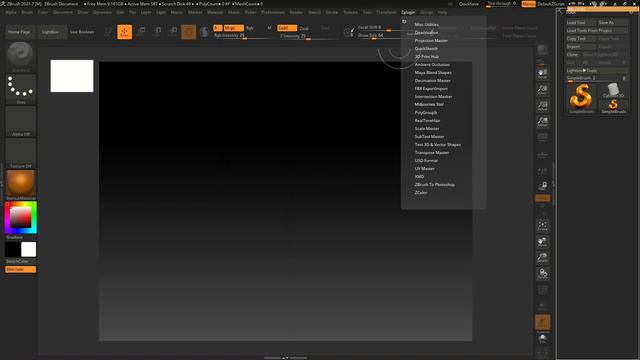Select the large SimpleBrush tool thumbnail
The width and height of the screenshot is (640, 360).
581,98
